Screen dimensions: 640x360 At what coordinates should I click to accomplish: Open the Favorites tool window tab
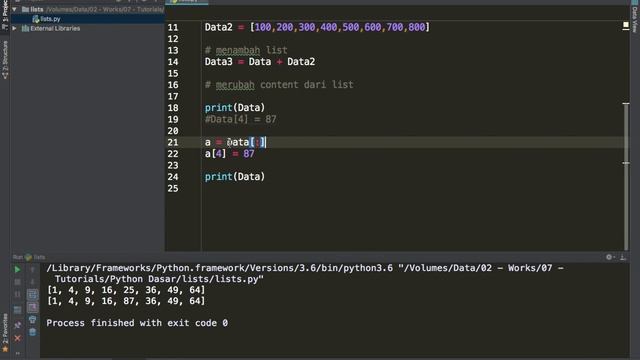(5, 333)
